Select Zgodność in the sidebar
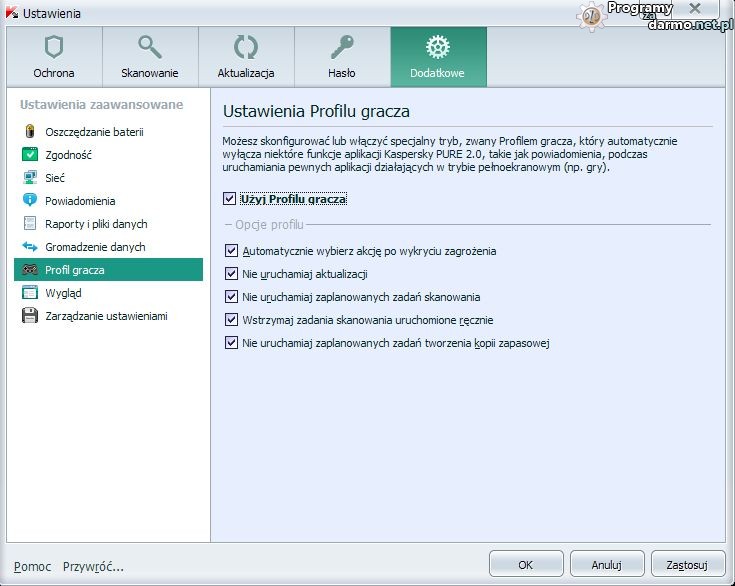Screen dimensions: 735x586 (x=108, y=155)
